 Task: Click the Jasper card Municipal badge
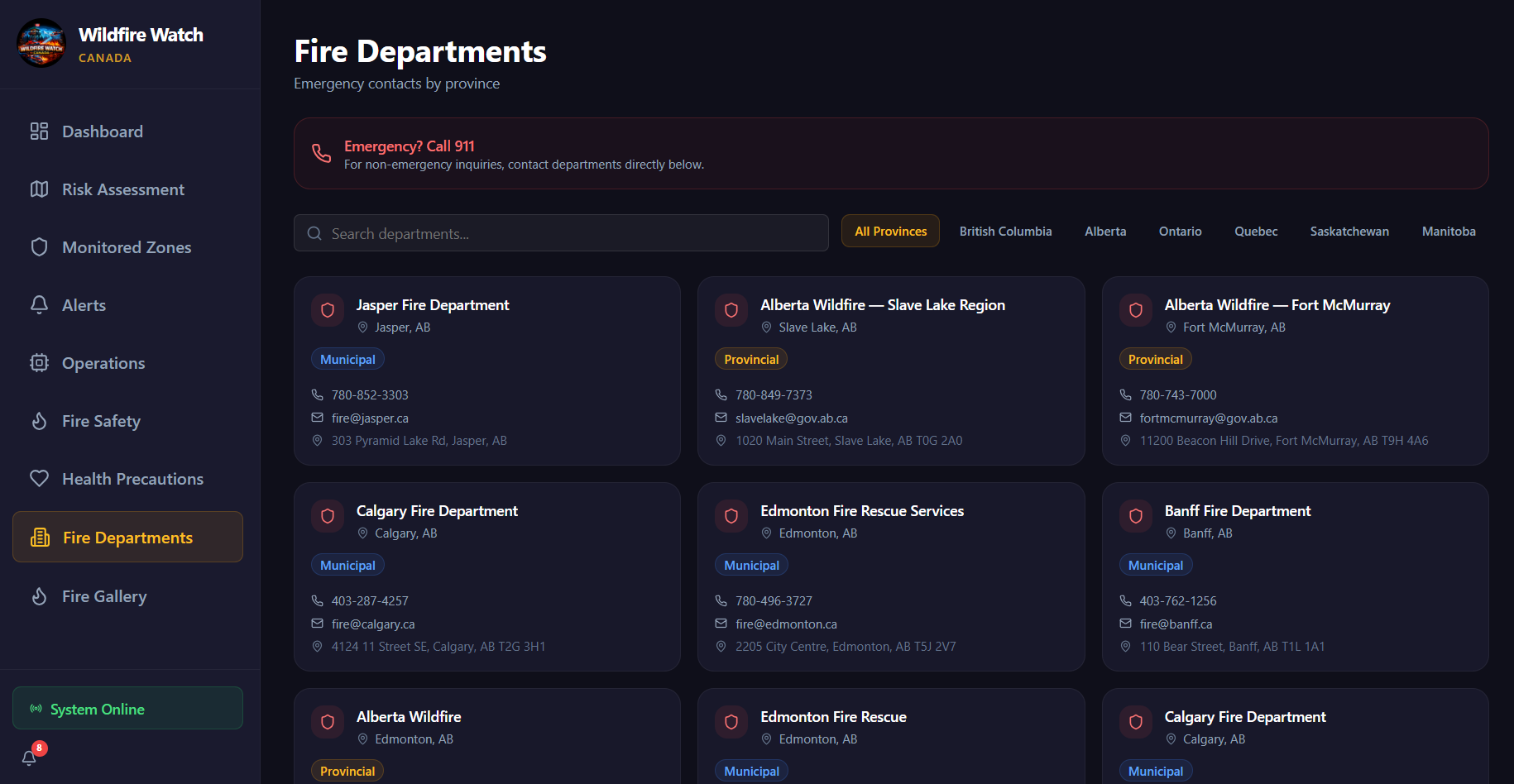(347, 359)
